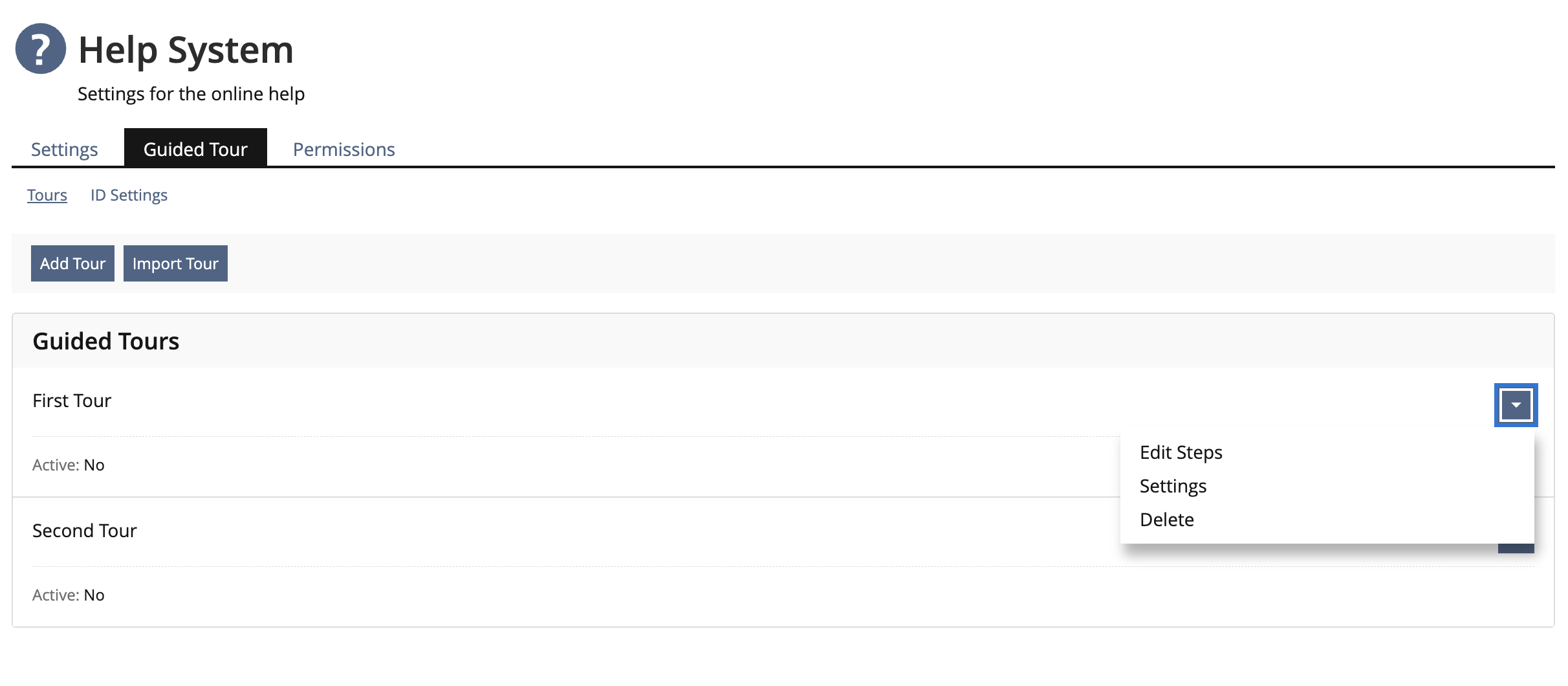Screen dimensions: 1568x686
Task: Go to the Tours sub-tab
Action: point(47,195)
